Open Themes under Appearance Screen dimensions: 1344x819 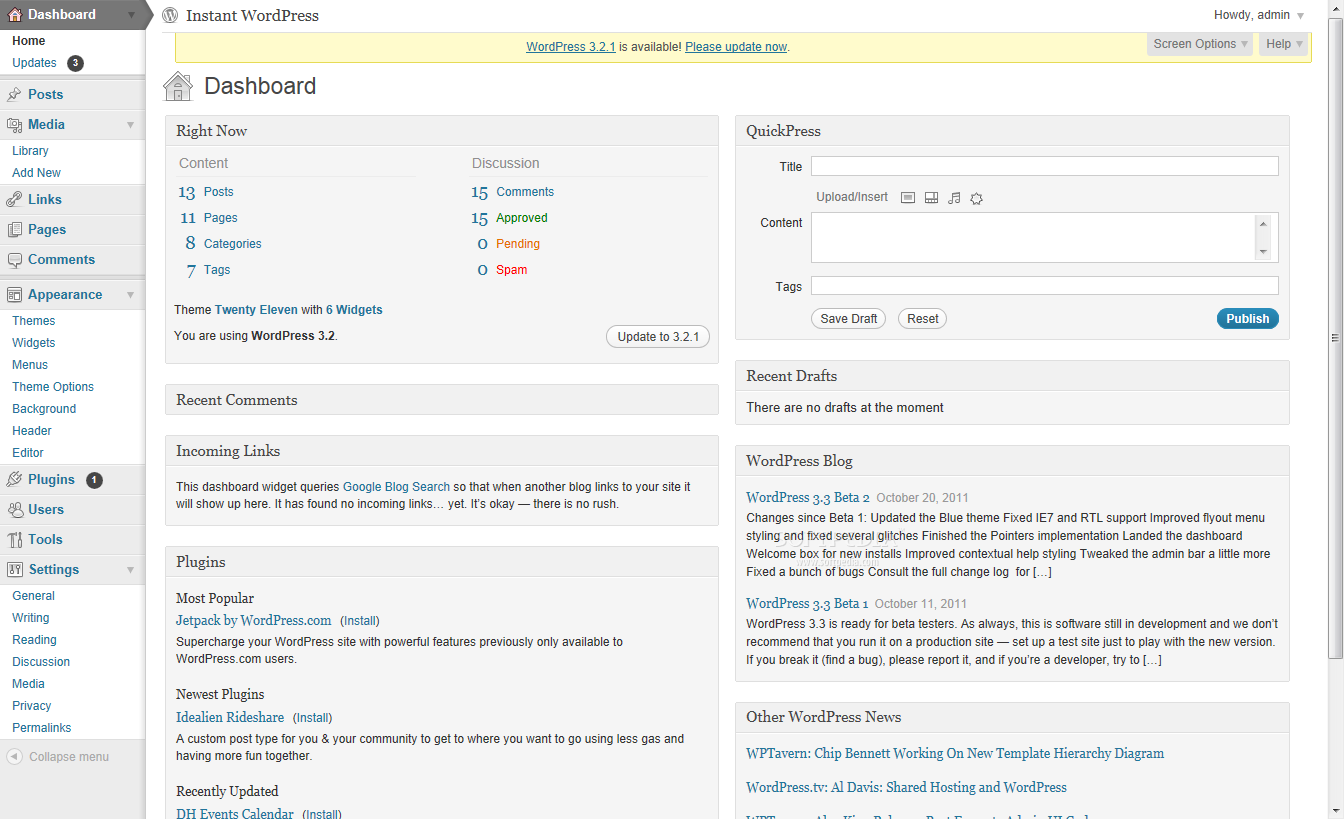(x=33, y=321)
